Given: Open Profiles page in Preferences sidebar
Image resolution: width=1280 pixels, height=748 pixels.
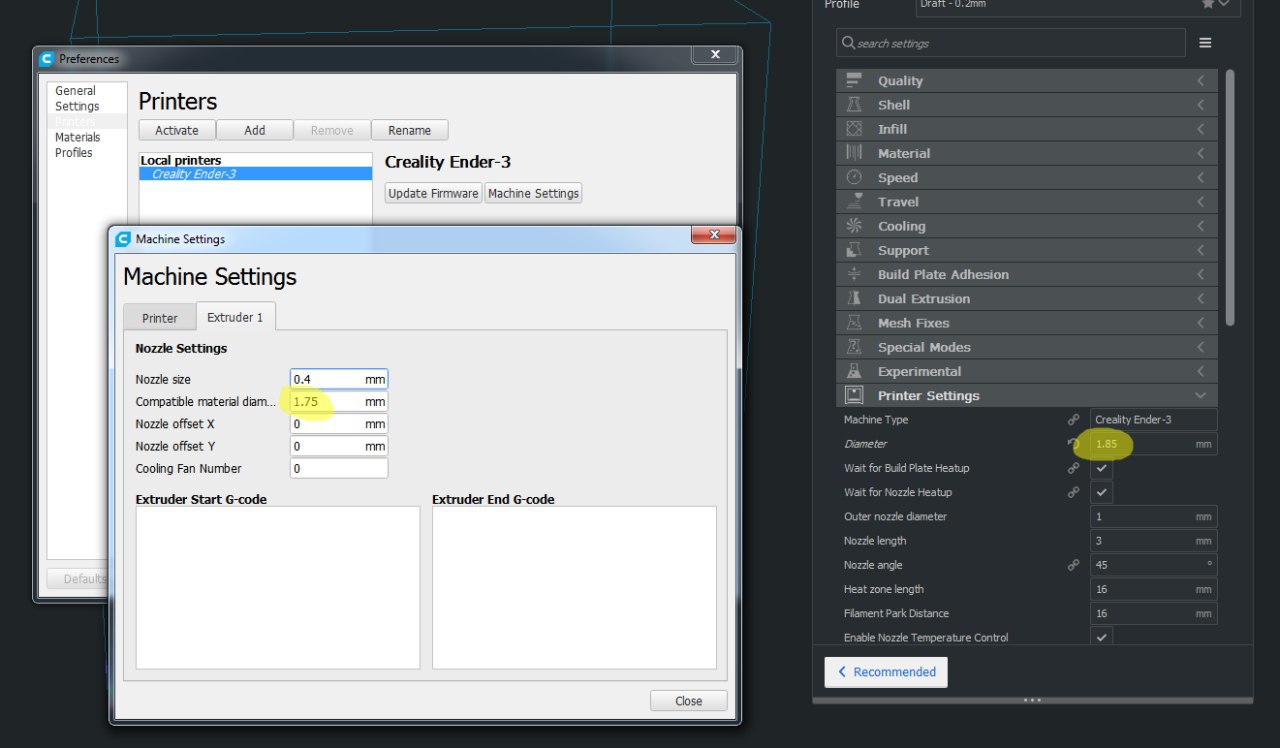Looking at the screenshot, I should pos(73,153).
